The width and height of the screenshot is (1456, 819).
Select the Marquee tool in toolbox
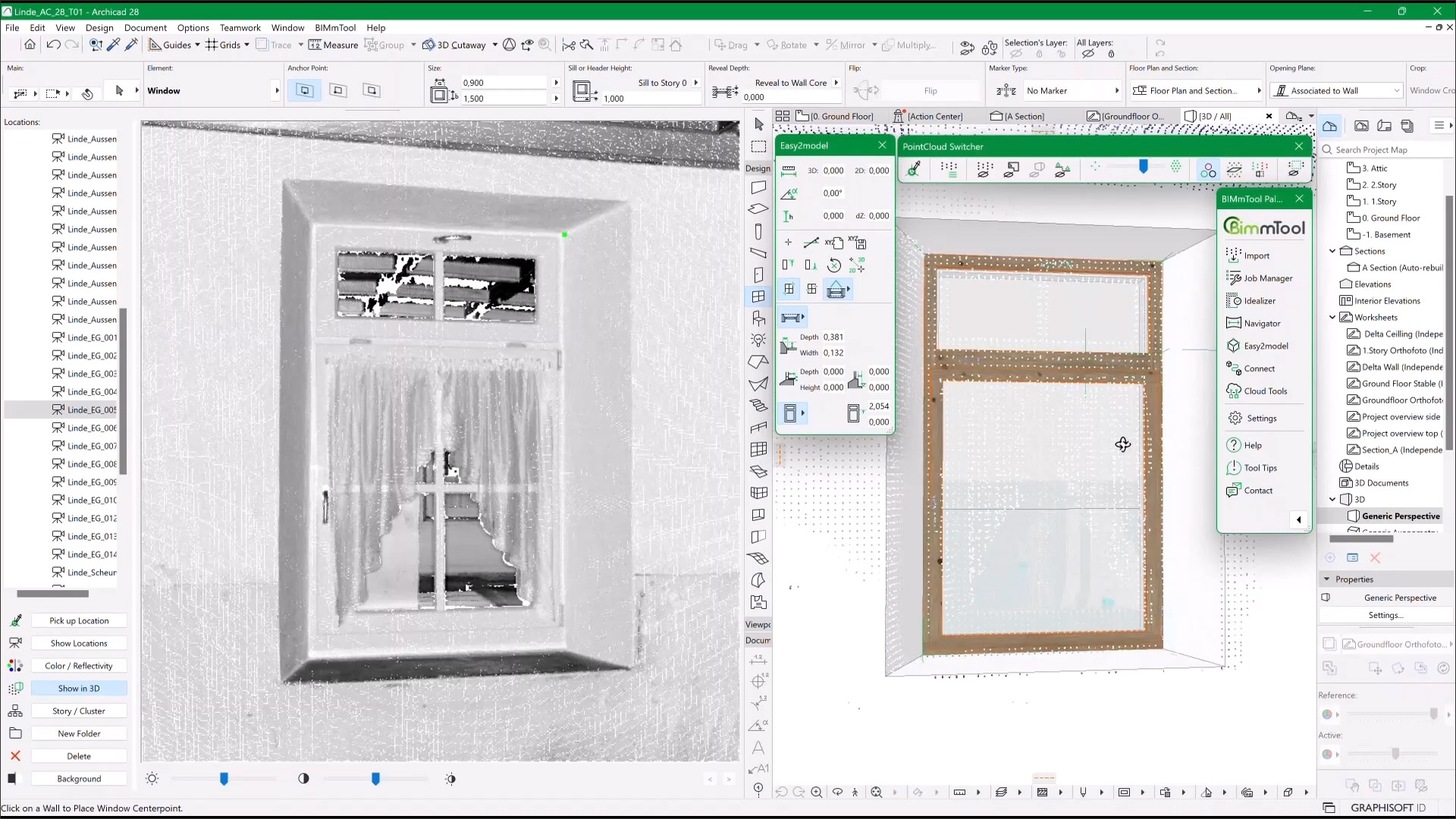tap(758, 146)
